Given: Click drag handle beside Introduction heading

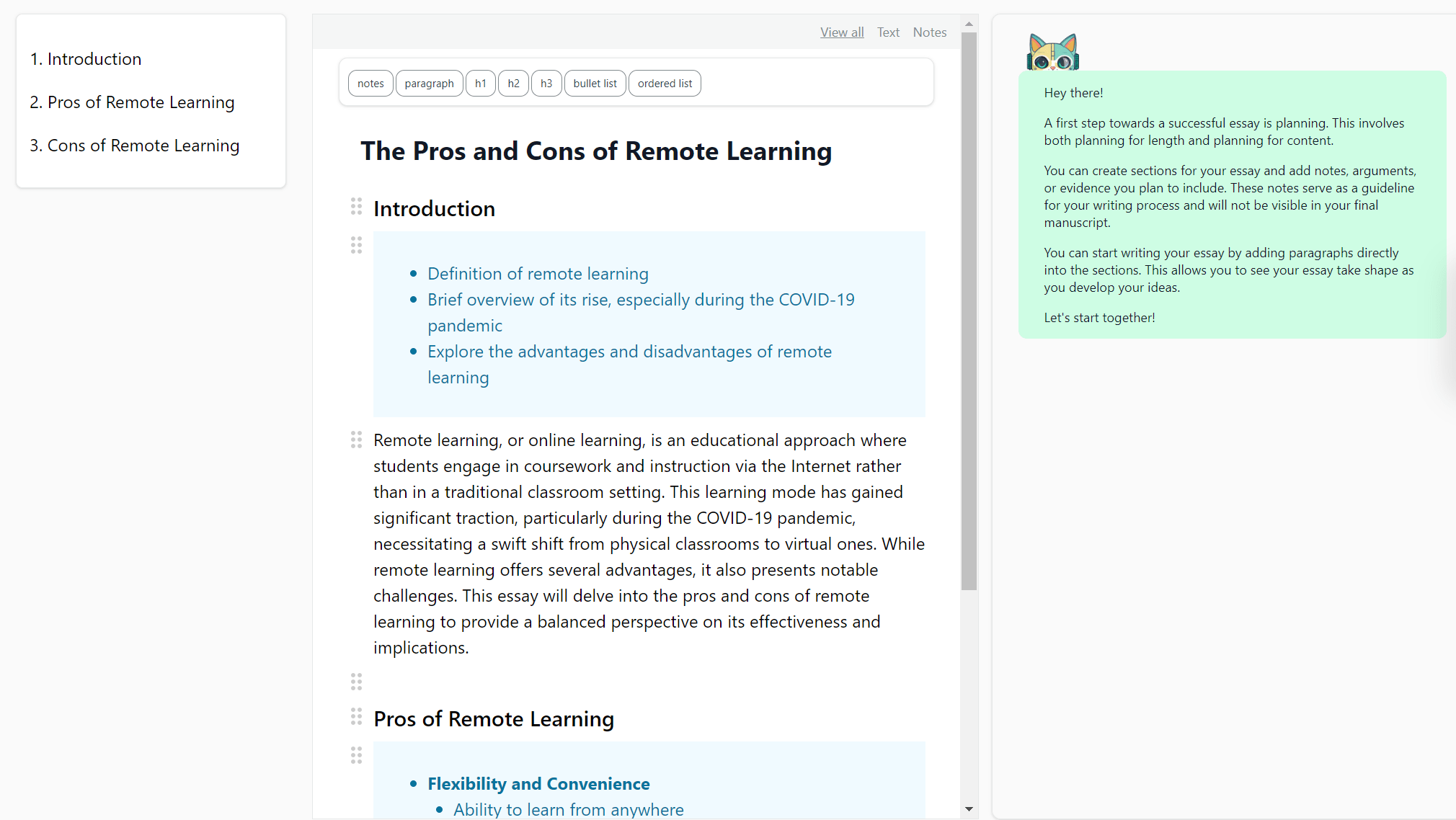Looking at the screenshot, I should [x=356, y=207].
